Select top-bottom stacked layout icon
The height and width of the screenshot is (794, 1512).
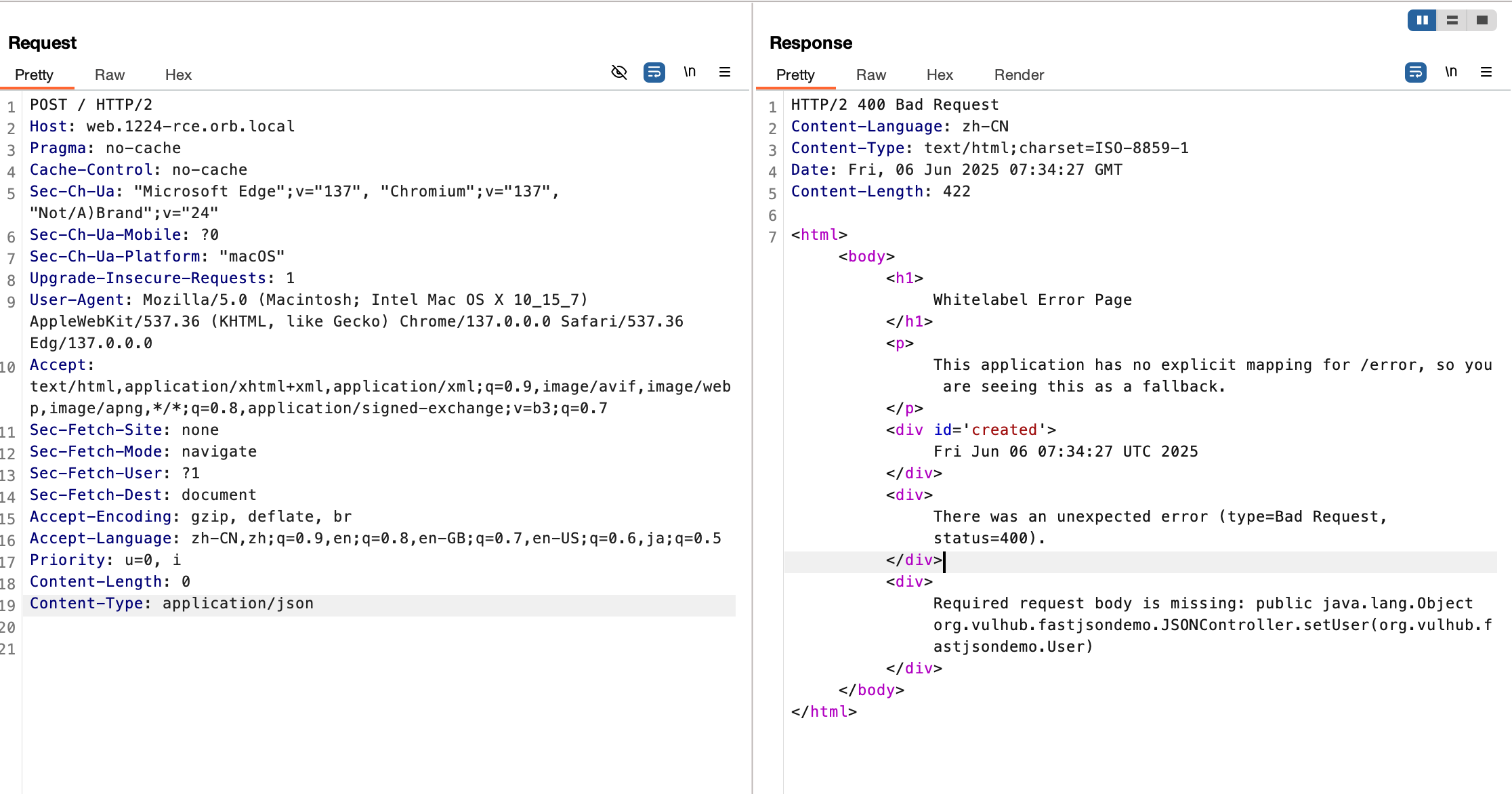tap(1452, 20)
